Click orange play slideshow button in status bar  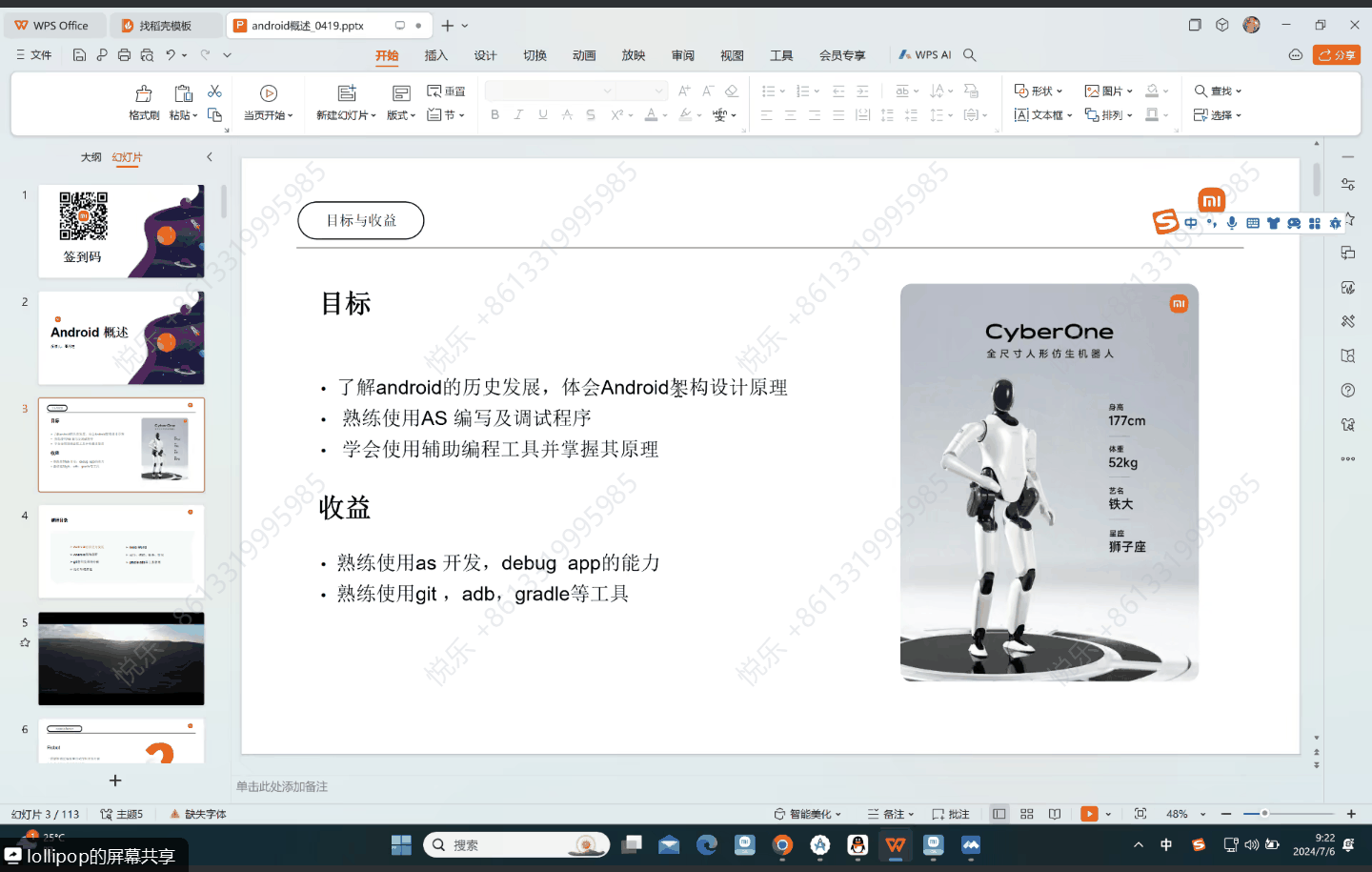(1090, 814)
